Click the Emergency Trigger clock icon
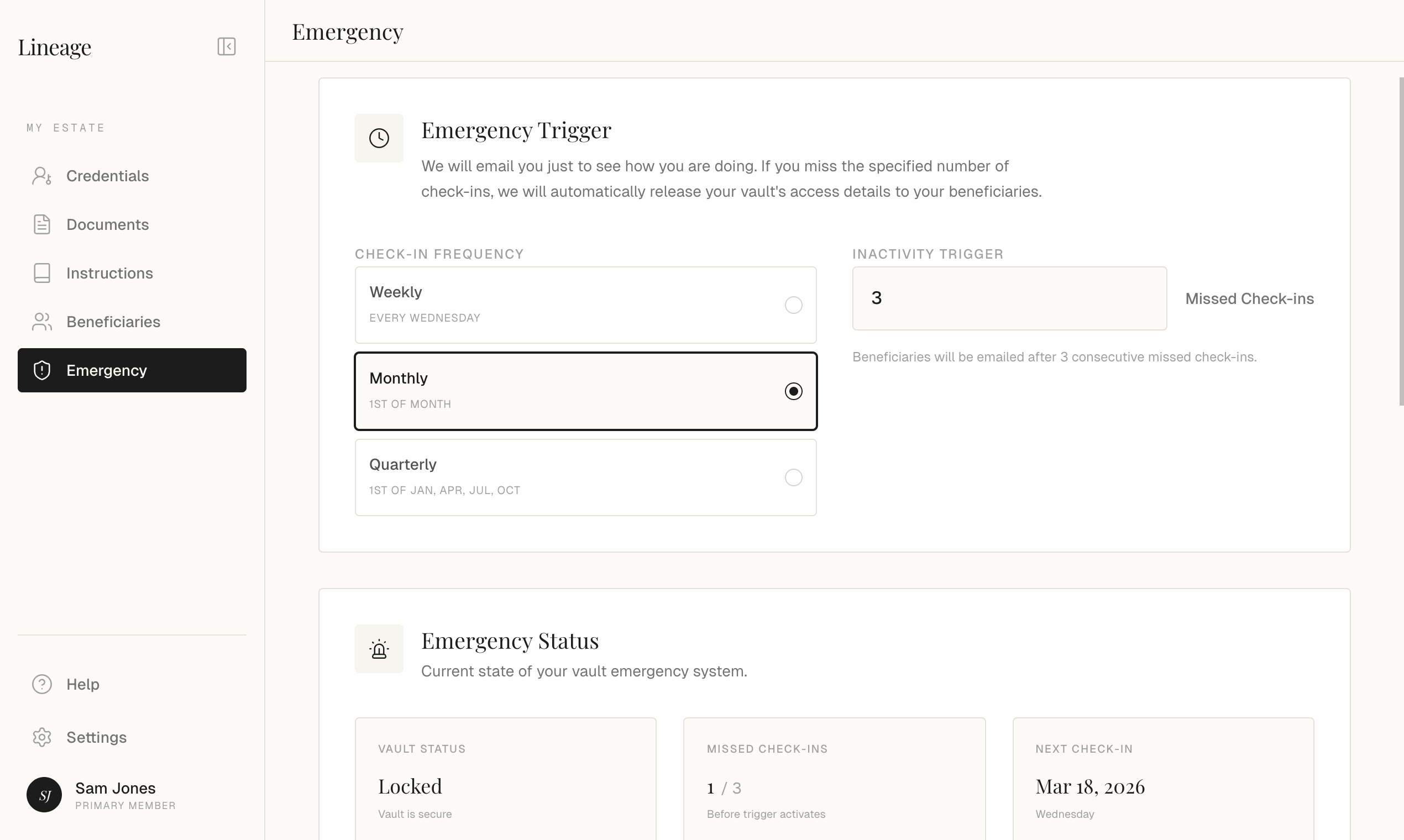The image size is (1404, 840). (379, 138)
